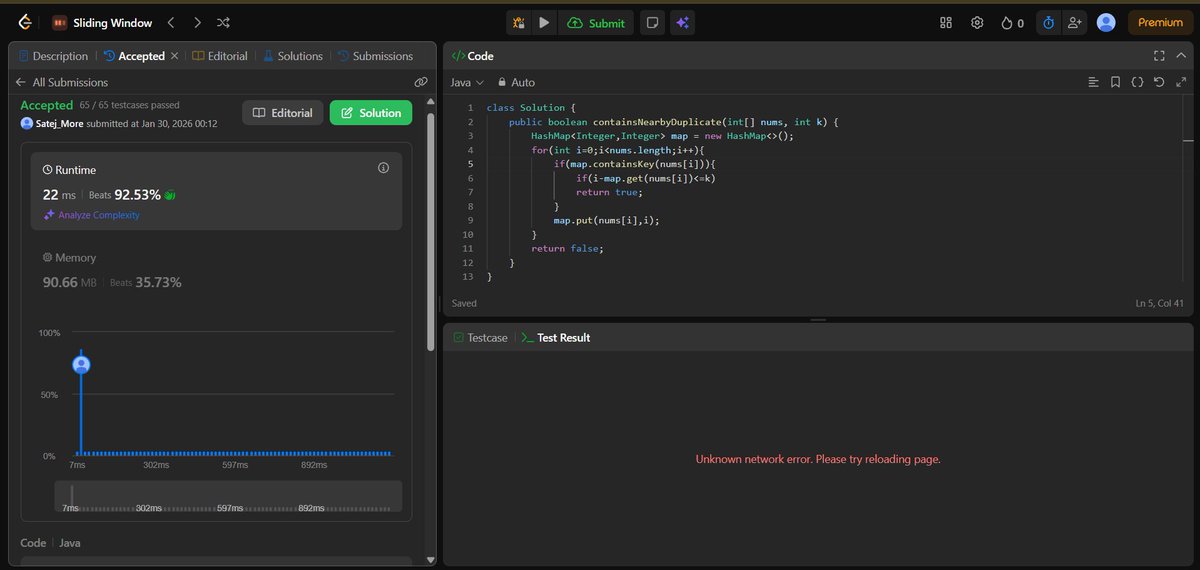Viewport: 1200px width, 570px height.
Task: Expand editor with diagonal arrows icon
Action: 1181,82
